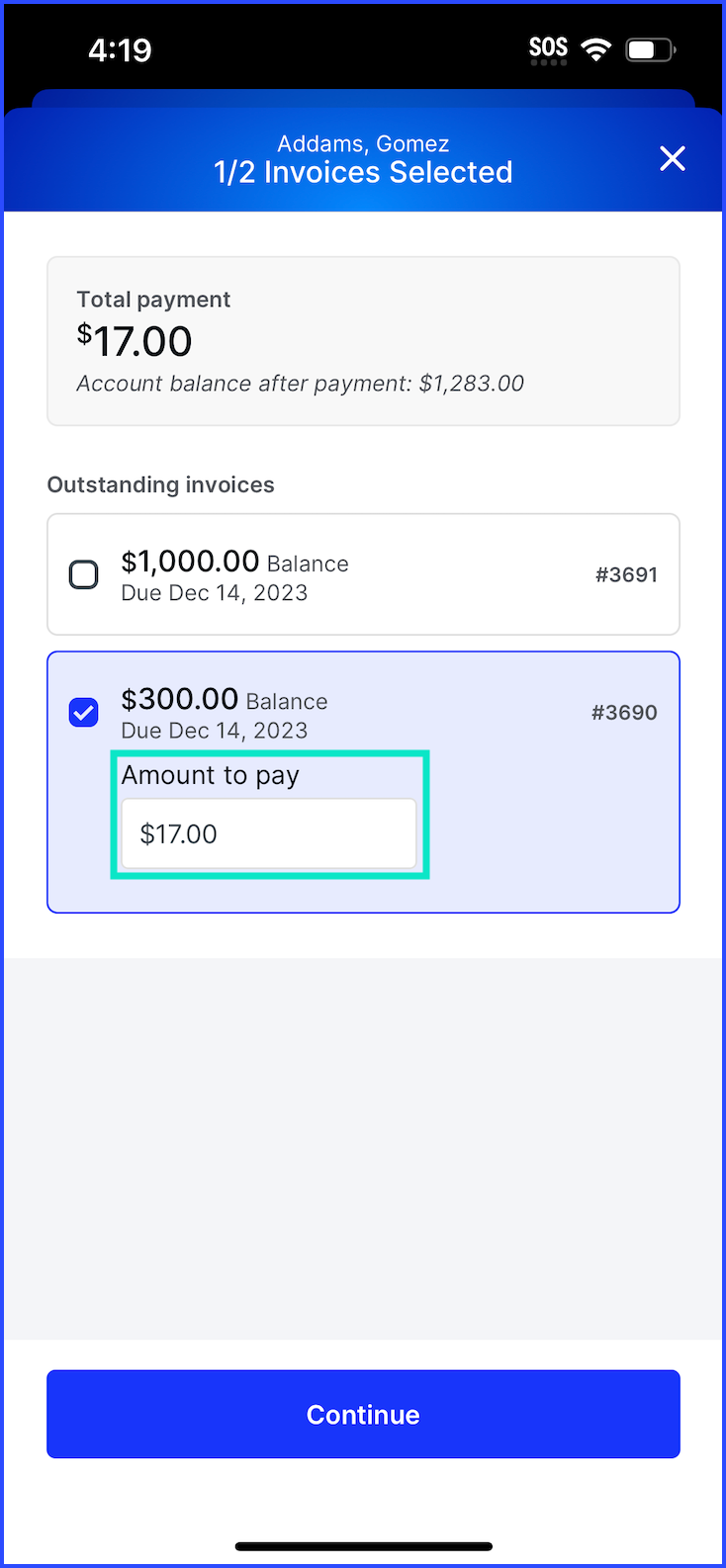Close the invoice selection sheet
726x1568 pixels.
point(673,158)
